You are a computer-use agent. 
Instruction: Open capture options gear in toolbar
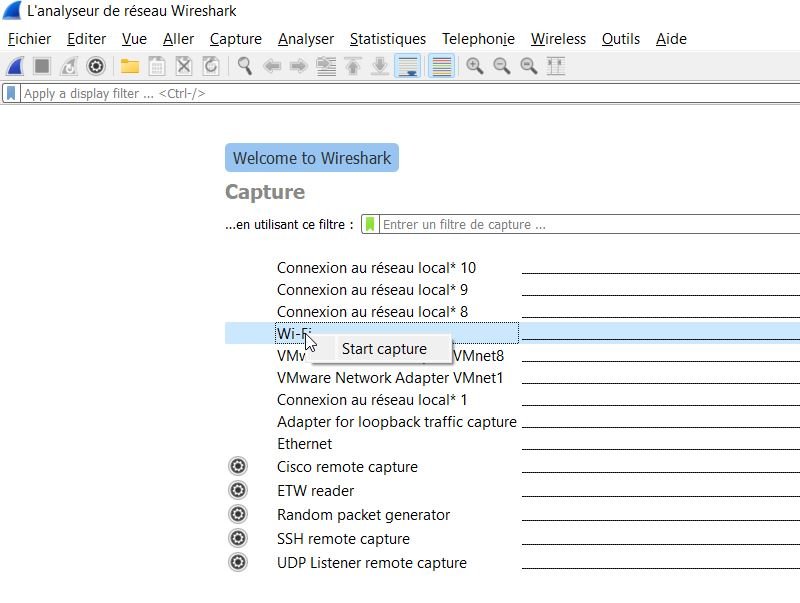(95, 66)
